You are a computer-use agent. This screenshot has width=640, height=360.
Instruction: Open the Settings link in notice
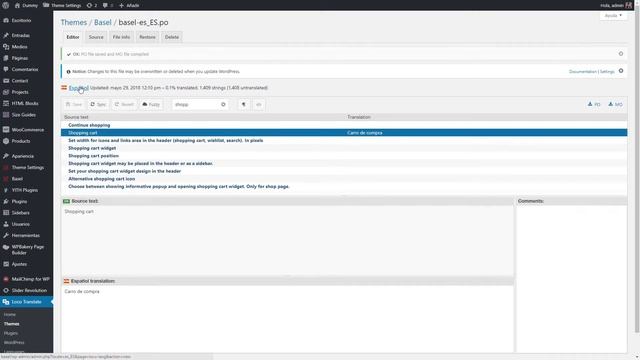607,71
